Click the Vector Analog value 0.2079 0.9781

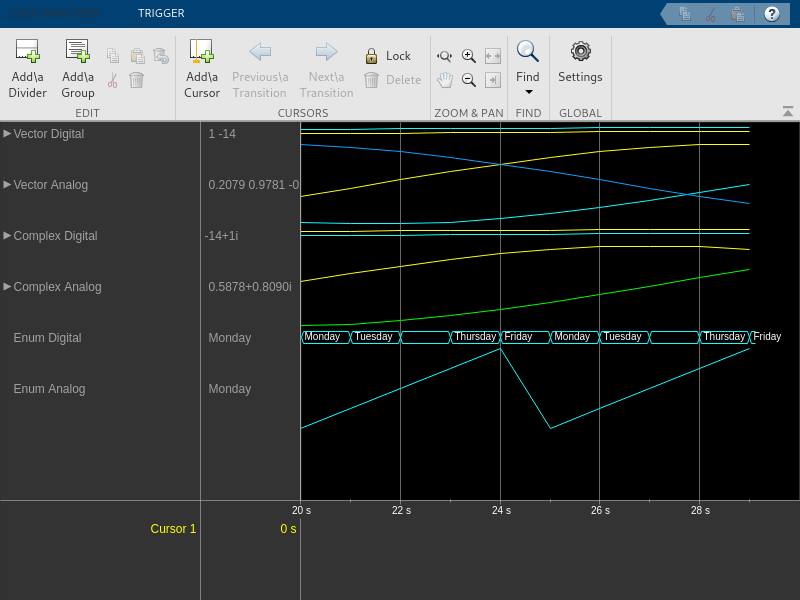[254, 185]
